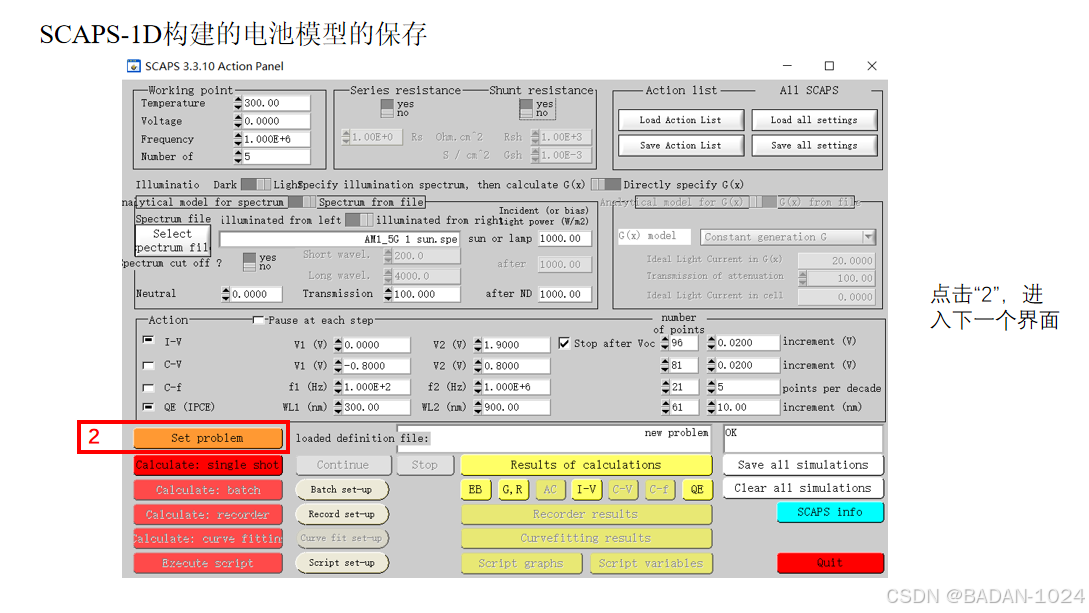
Task: Click Temperature field showing 300.00
Action: tap(276, 103)
